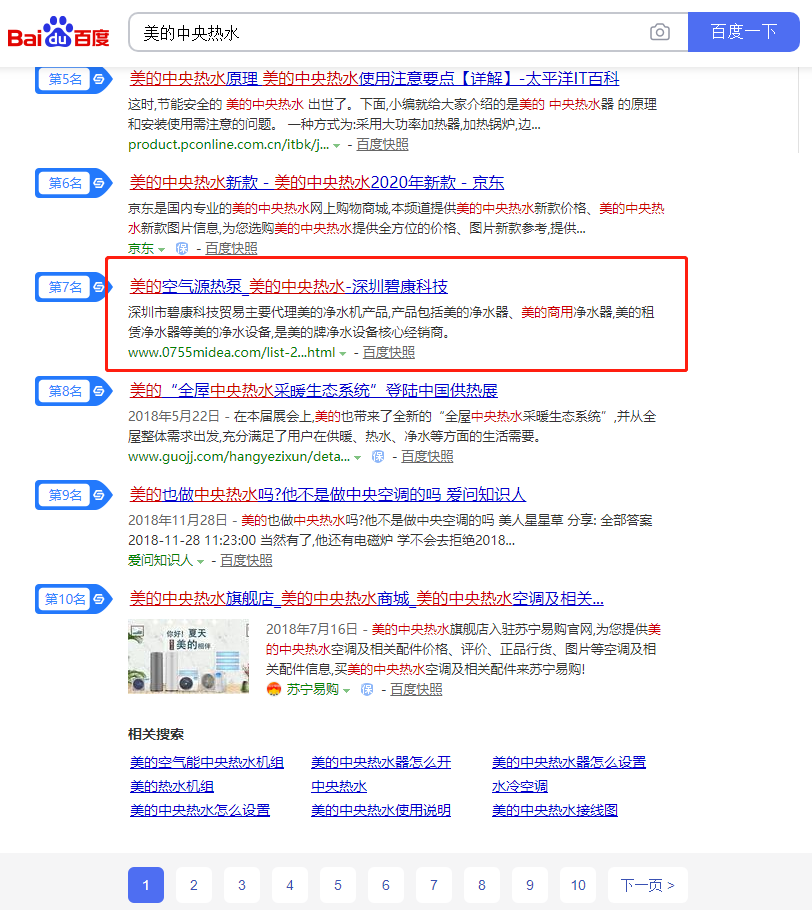Go to results page 2

(194, 885)
